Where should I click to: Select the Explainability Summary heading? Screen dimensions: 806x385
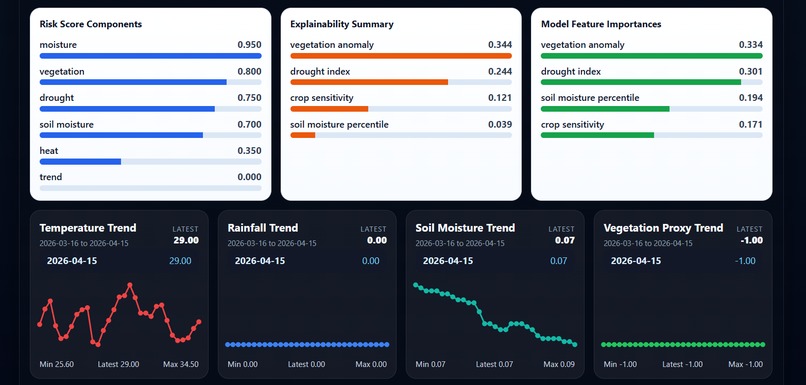[x=342, y=24]
